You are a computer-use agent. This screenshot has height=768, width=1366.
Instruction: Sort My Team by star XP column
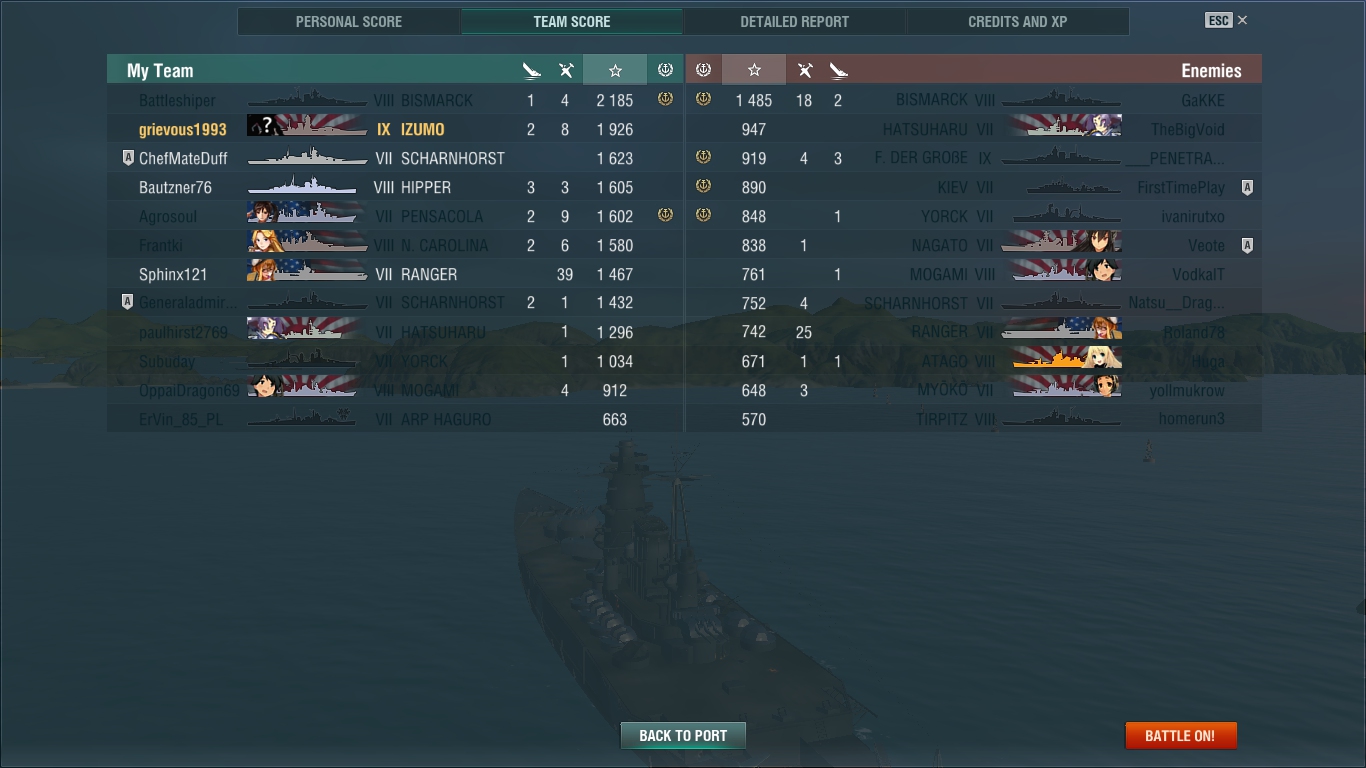[615, 70]
